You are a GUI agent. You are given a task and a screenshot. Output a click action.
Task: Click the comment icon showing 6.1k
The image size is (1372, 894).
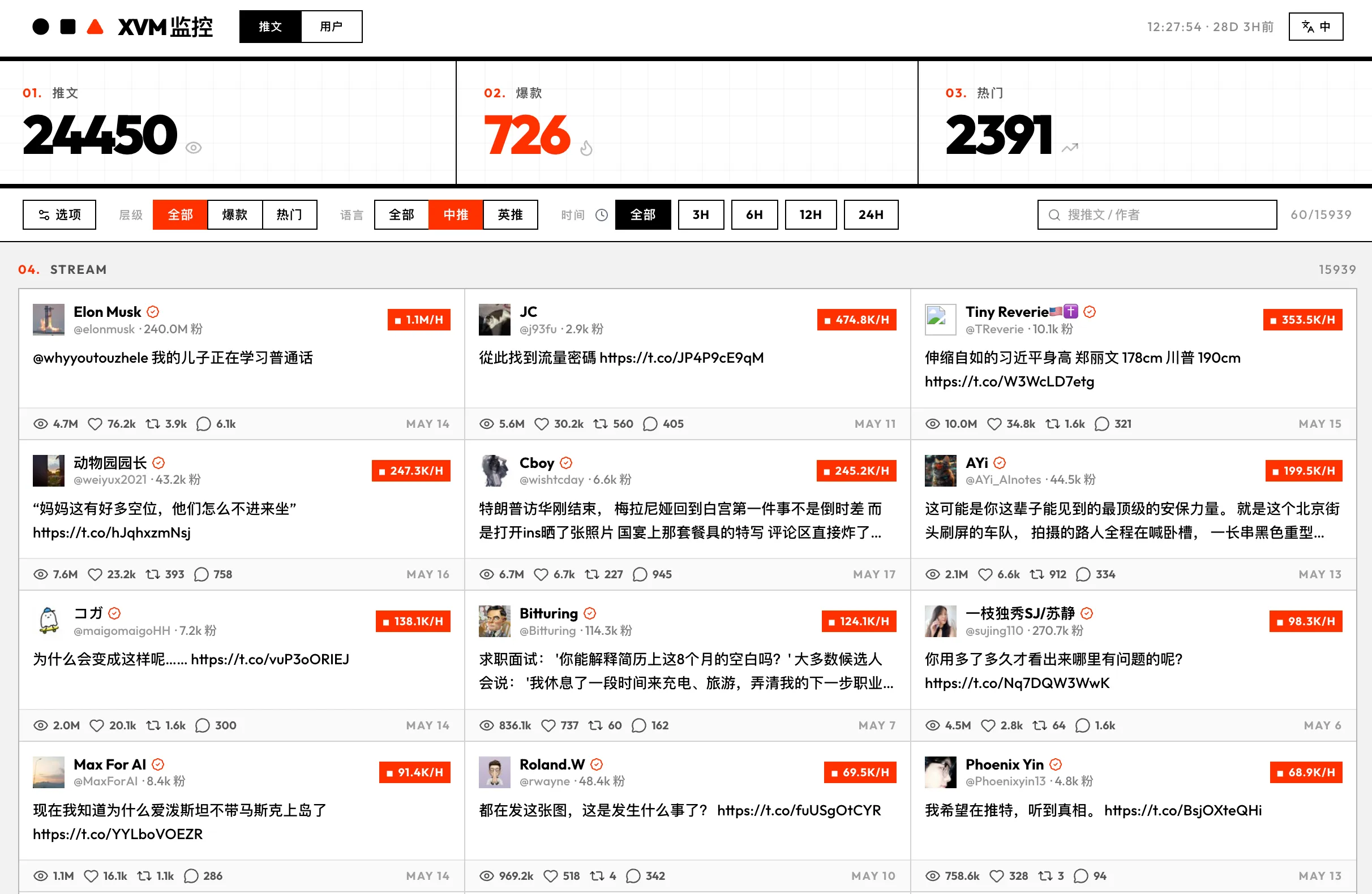[204, 424]
